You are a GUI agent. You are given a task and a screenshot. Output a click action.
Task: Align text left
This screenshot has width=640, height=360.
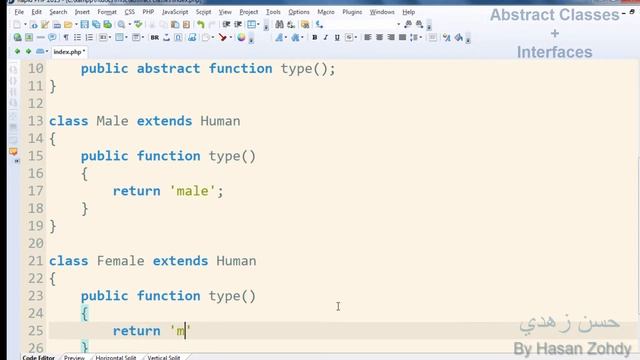[x=368, y=38]
